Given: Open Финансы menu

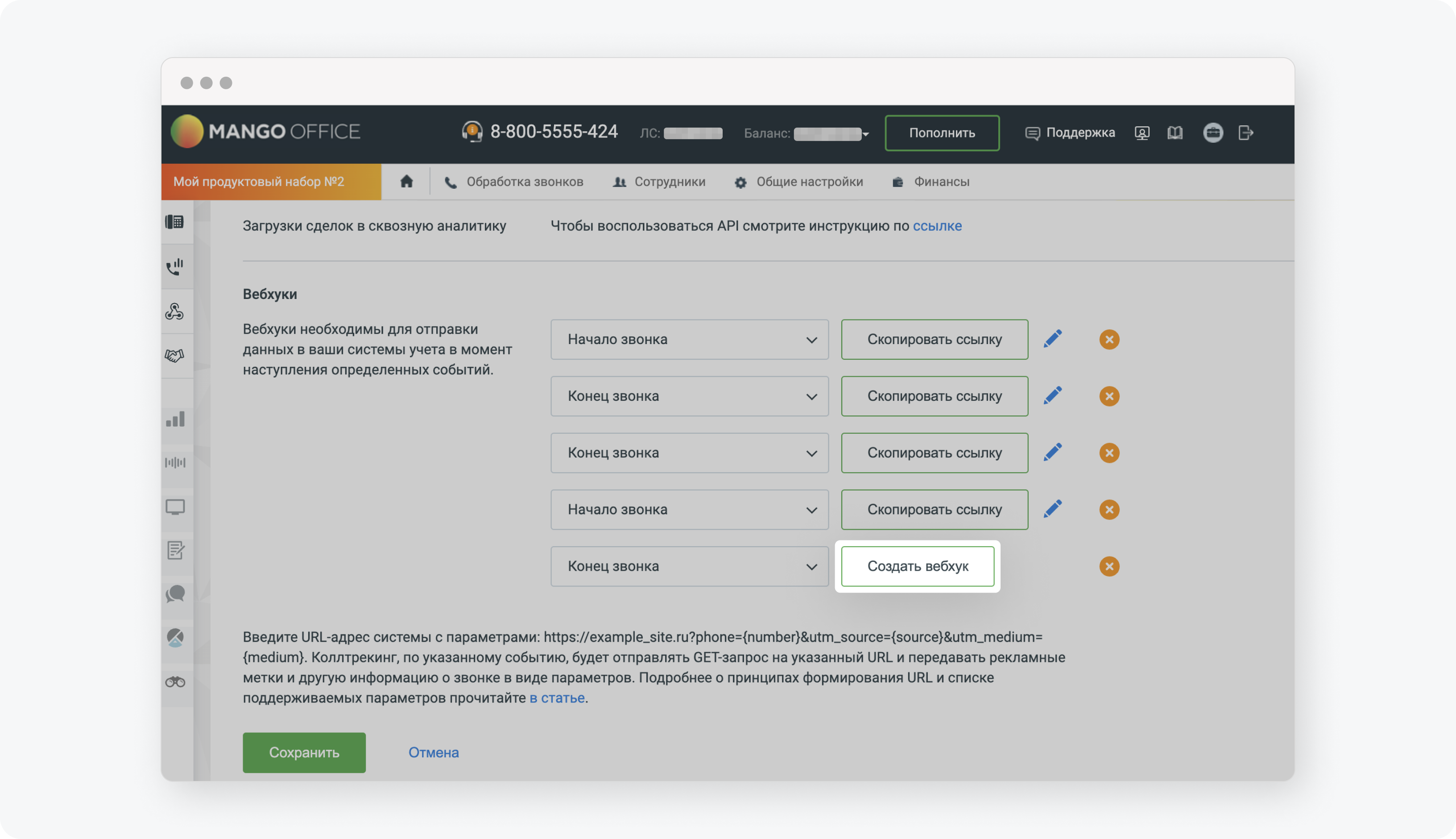Looking at the screenshot, I should coord(930,182).
